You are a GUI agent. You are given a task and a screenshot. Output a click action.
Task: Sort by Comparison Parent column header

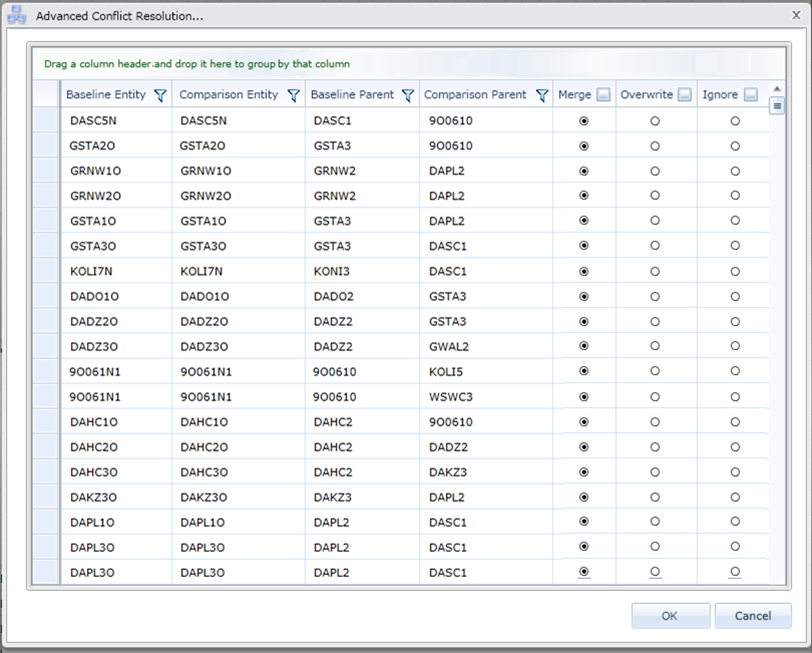(475, 95)
